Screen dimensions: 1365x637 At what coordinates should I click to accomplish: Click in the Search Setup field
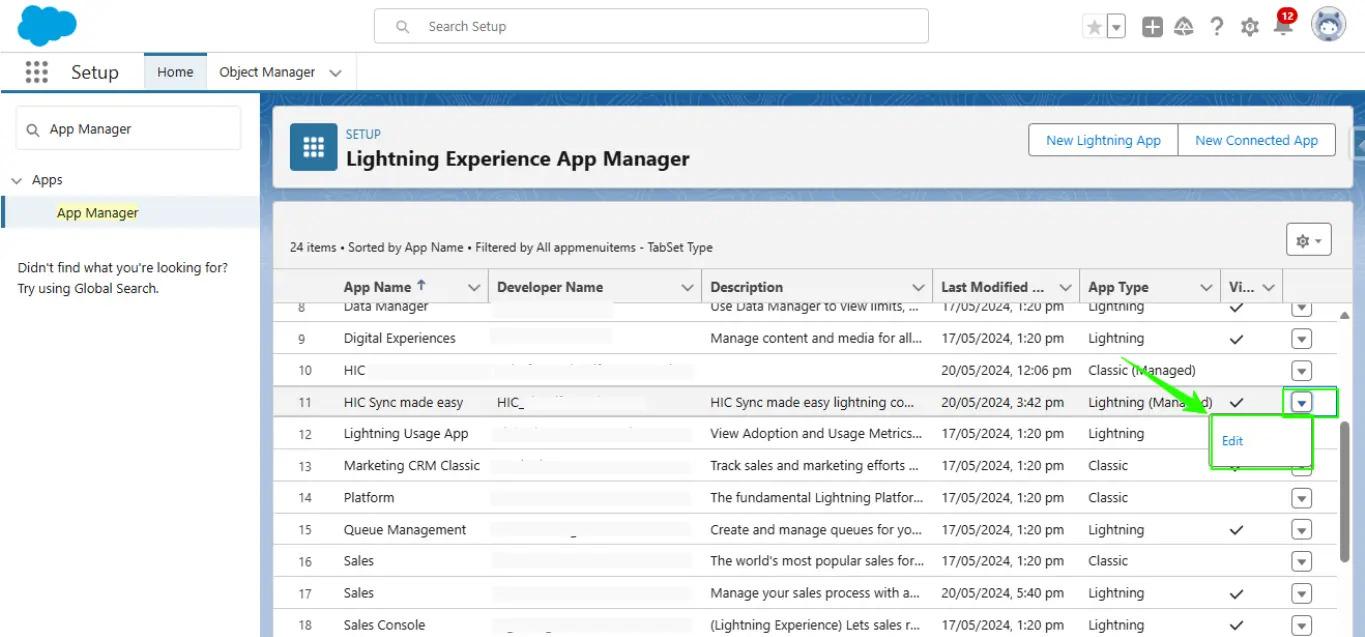tap(660, 27)
